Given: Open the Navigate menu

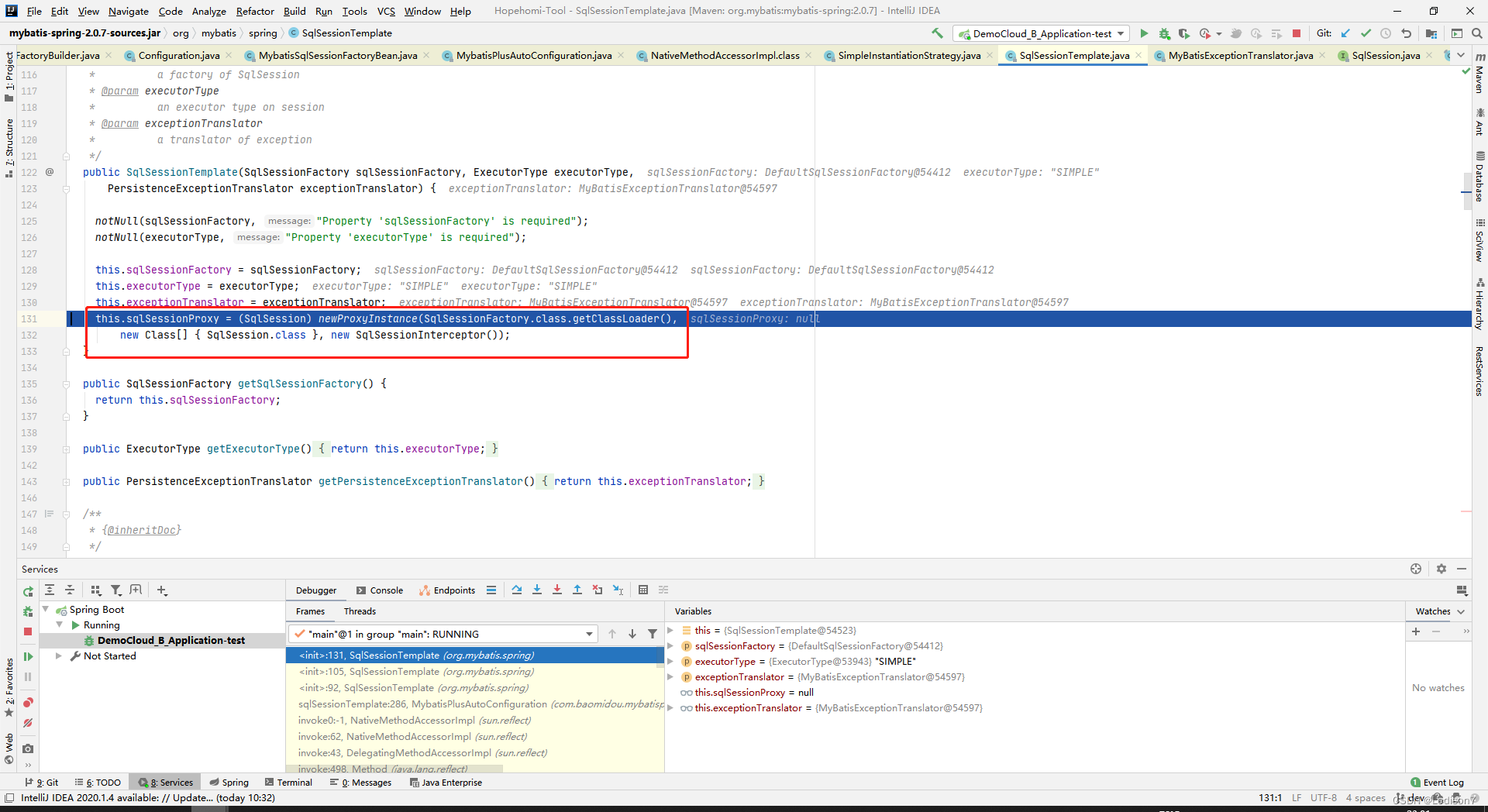Looking at the screenshot, I should (x=128, y=11).
